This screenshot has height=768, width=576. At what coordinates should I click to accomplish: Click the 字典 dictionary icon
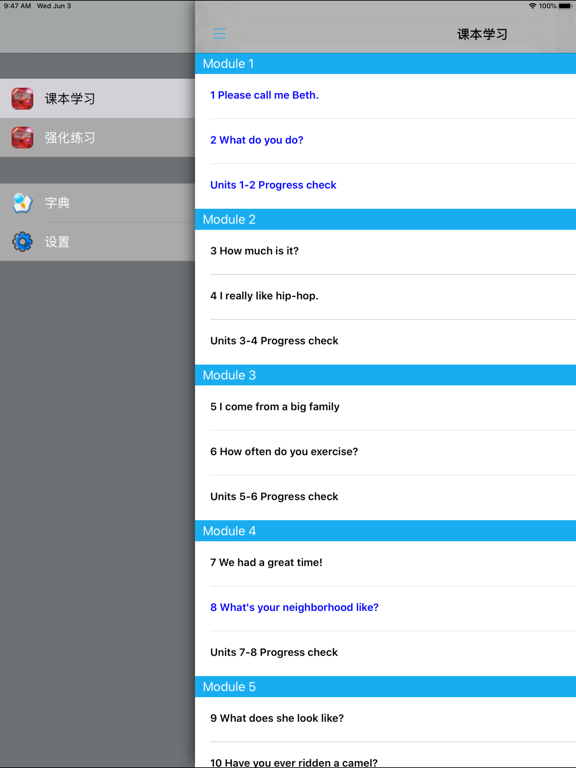pos(23,202)
